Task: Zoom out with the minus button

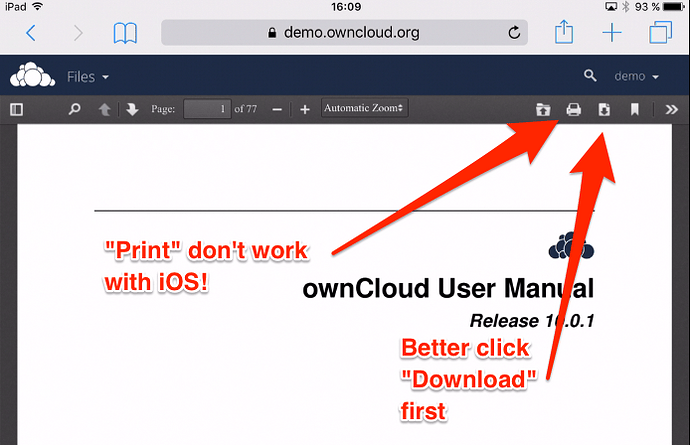Action: 277,109
